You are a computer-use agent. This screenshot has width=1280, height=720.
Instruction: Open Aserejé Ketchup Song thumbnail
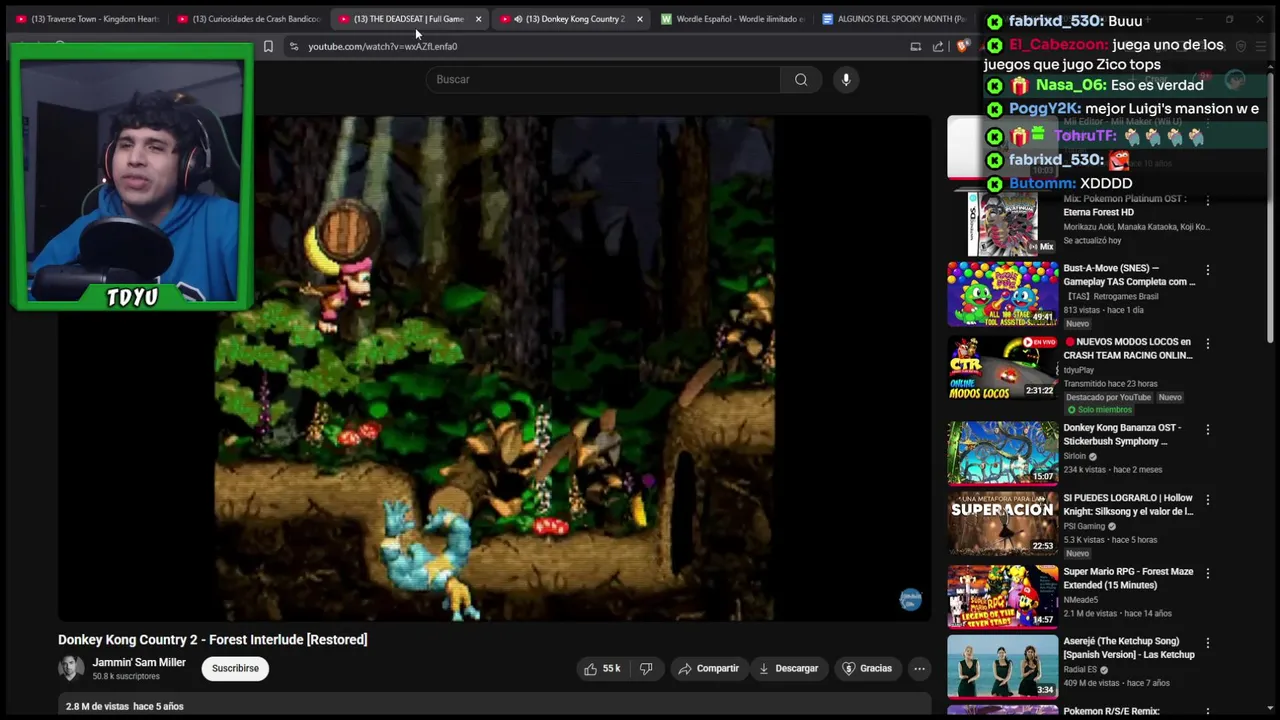point(1002,667)
